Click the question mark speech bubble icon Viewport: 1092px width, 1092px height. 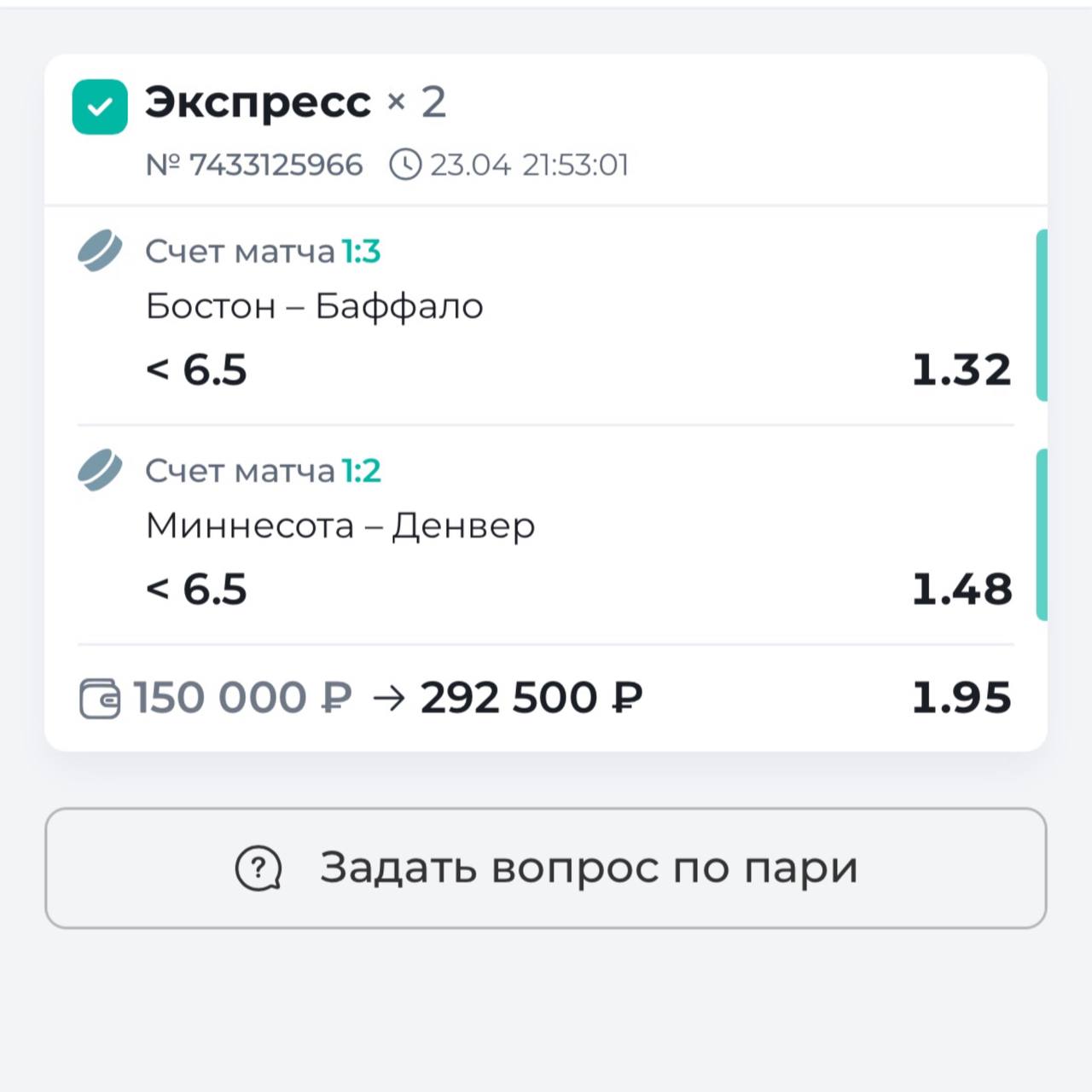coord(258,868)
